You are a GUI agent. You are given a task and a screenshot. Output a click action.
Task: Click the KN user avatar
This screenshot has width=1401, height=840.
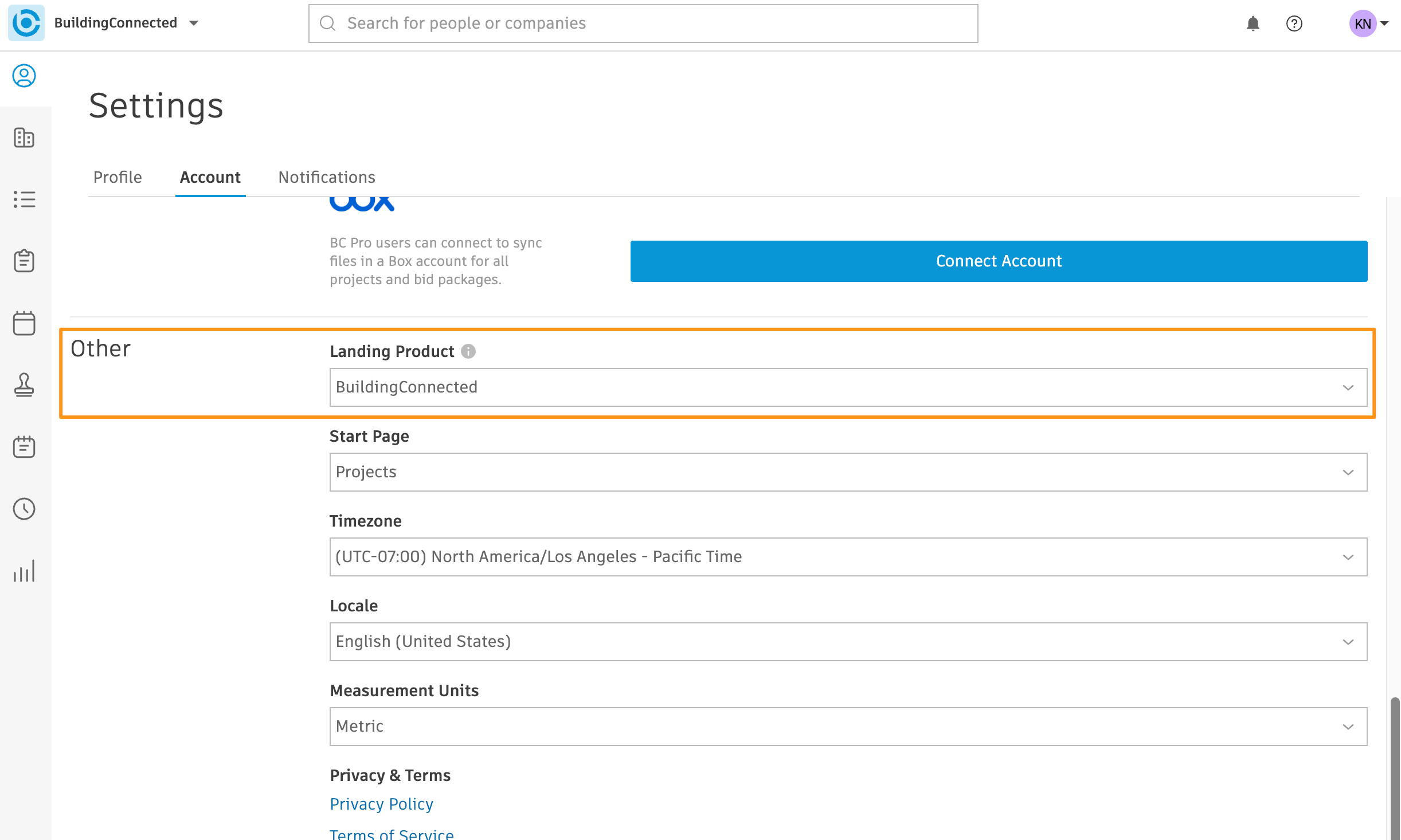point(1363,23)
